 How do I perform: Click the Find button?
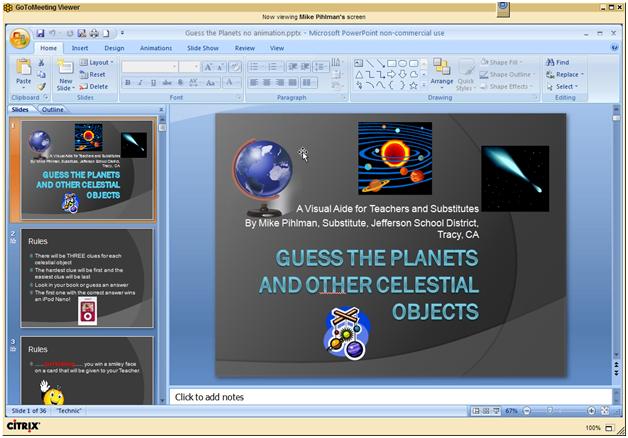pyautogui.click(x=558, y=62)
